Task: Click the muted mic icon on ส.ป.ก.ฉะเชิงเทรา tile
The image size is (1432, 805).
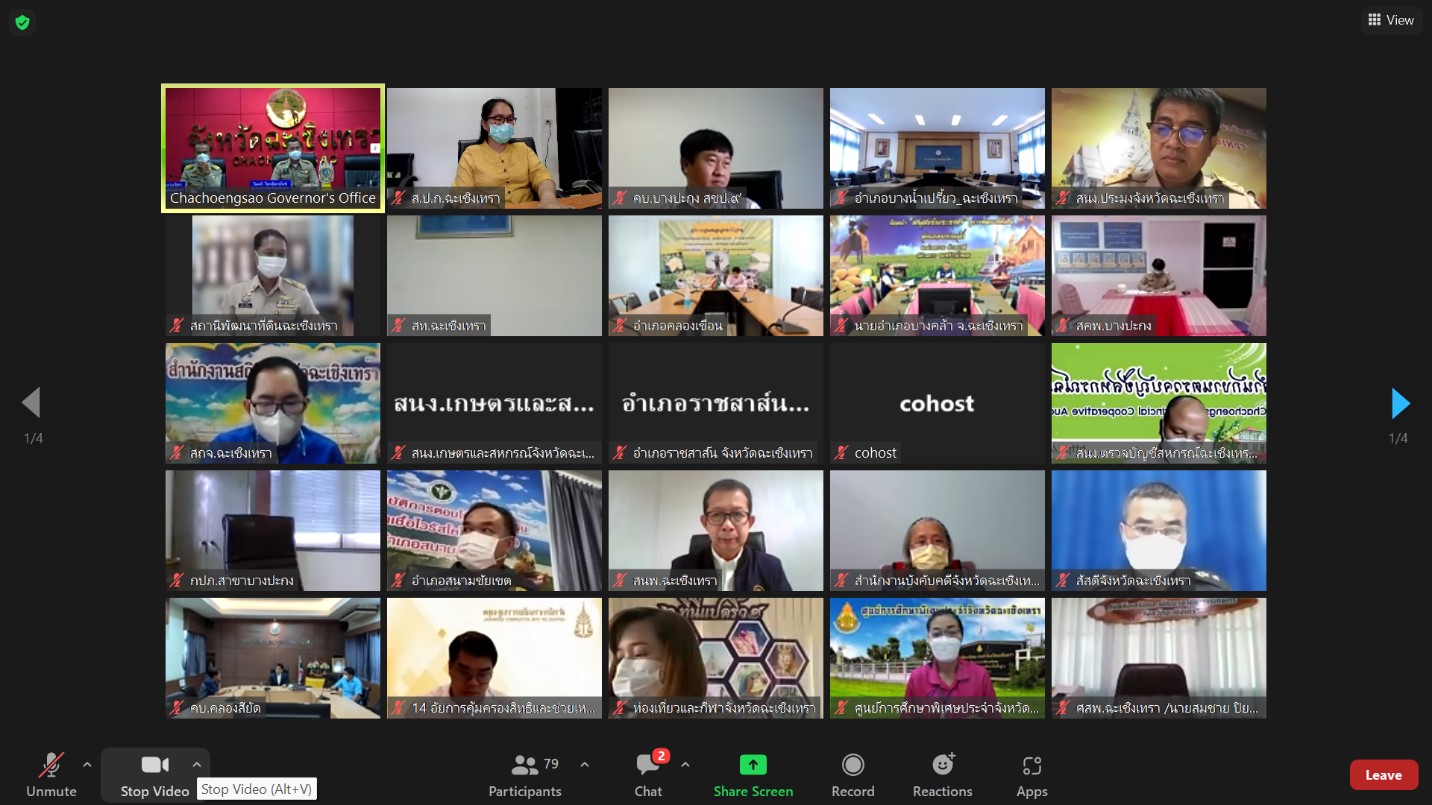Action: pos(399,198)
